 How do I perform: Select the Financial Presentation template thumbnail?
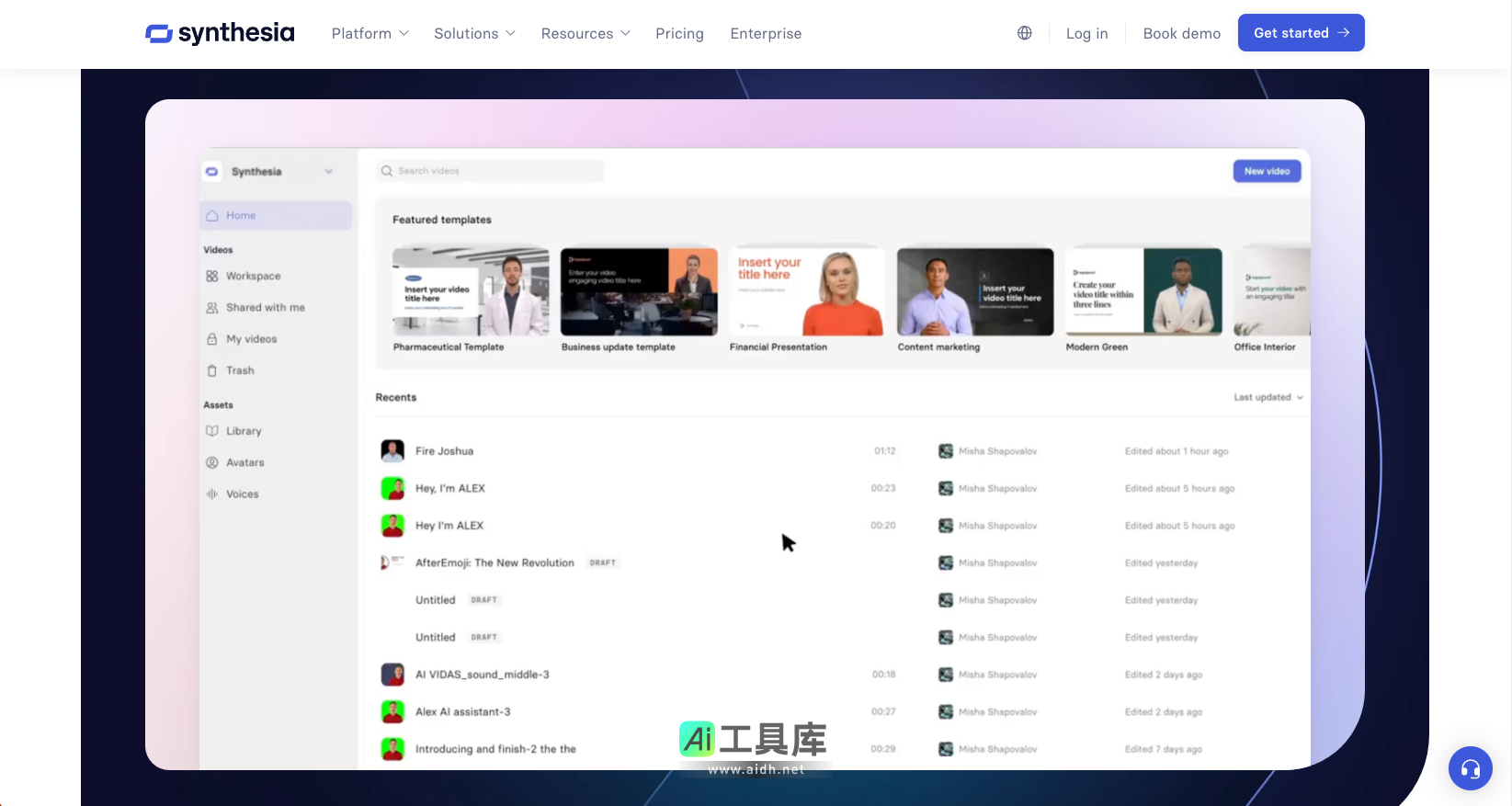click(x=806, y=291)
